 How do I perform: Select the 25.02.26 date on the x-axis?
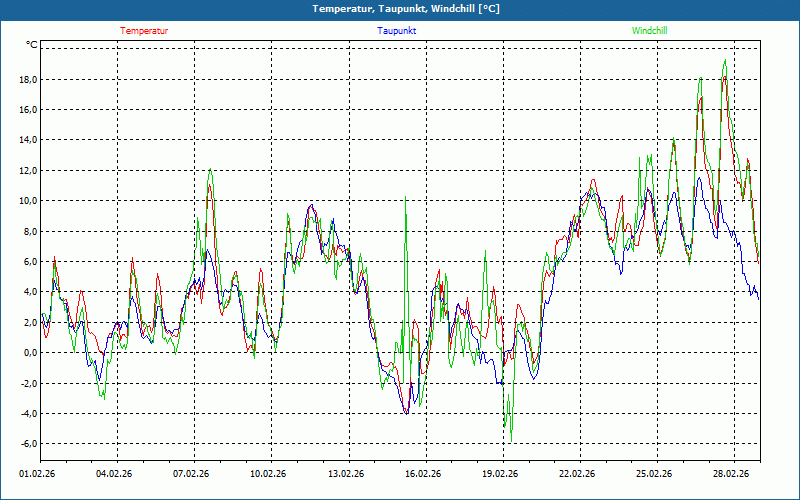pos(654,475)
